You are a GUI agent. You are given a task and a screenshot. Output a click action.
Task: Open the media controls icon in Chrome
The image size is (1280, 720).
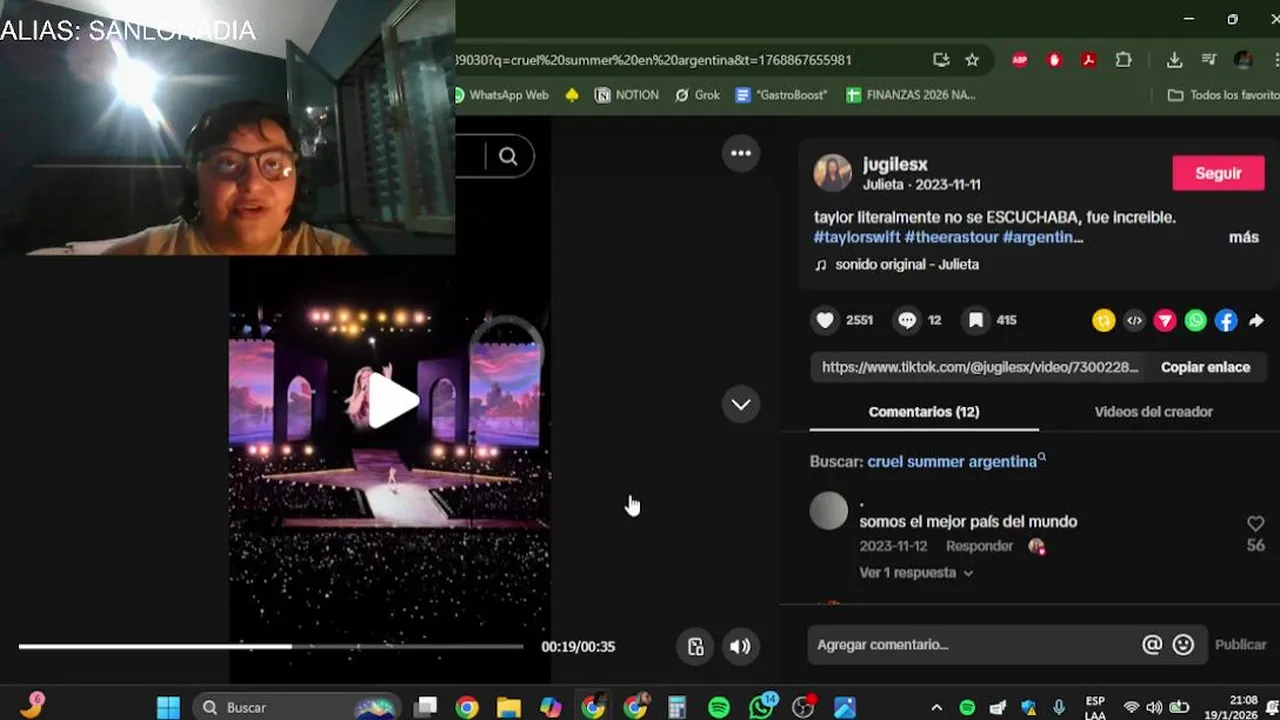1208,60
